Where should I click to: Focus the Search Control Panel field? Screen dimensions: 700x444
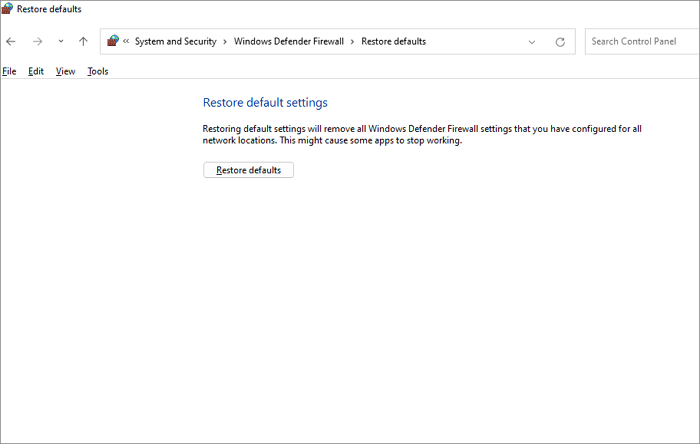(642, 42)
